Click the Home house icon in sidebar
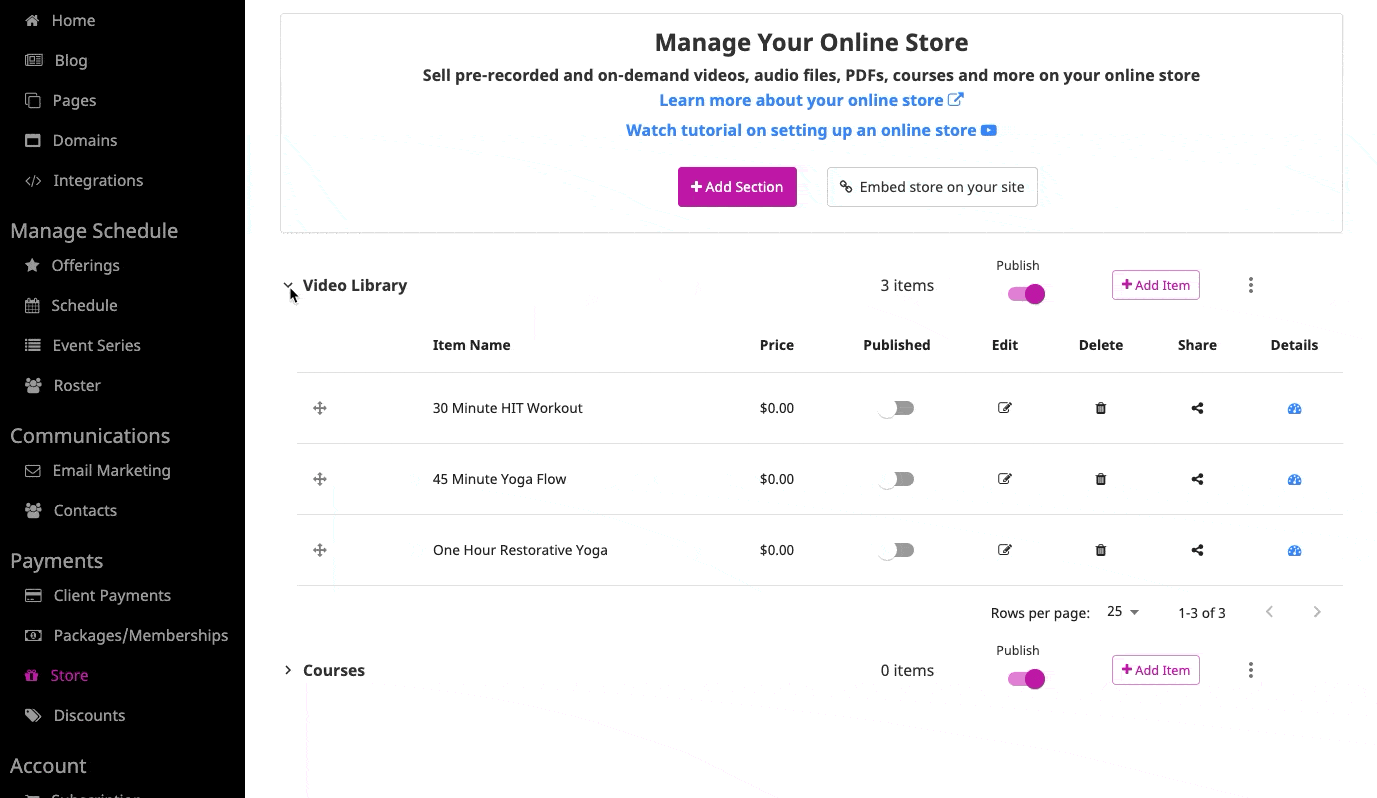This screenshot has height=798, width=1377. tap(33, 20)
